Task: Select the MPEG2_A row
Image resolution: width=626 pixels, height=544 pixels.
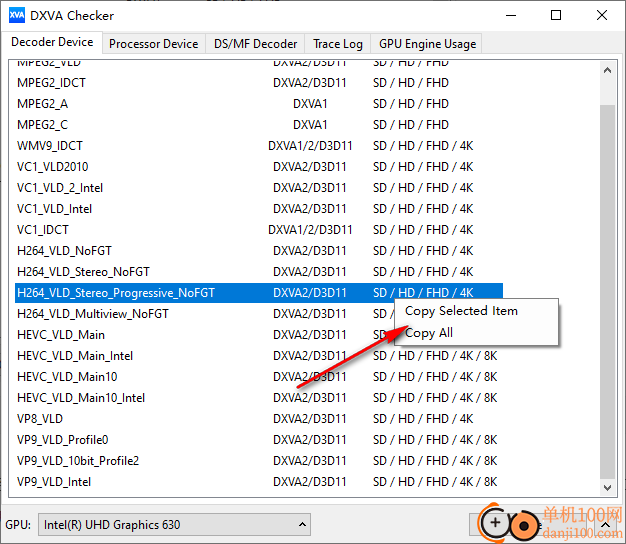Action: pyautogui.click(x=259, y=104)
